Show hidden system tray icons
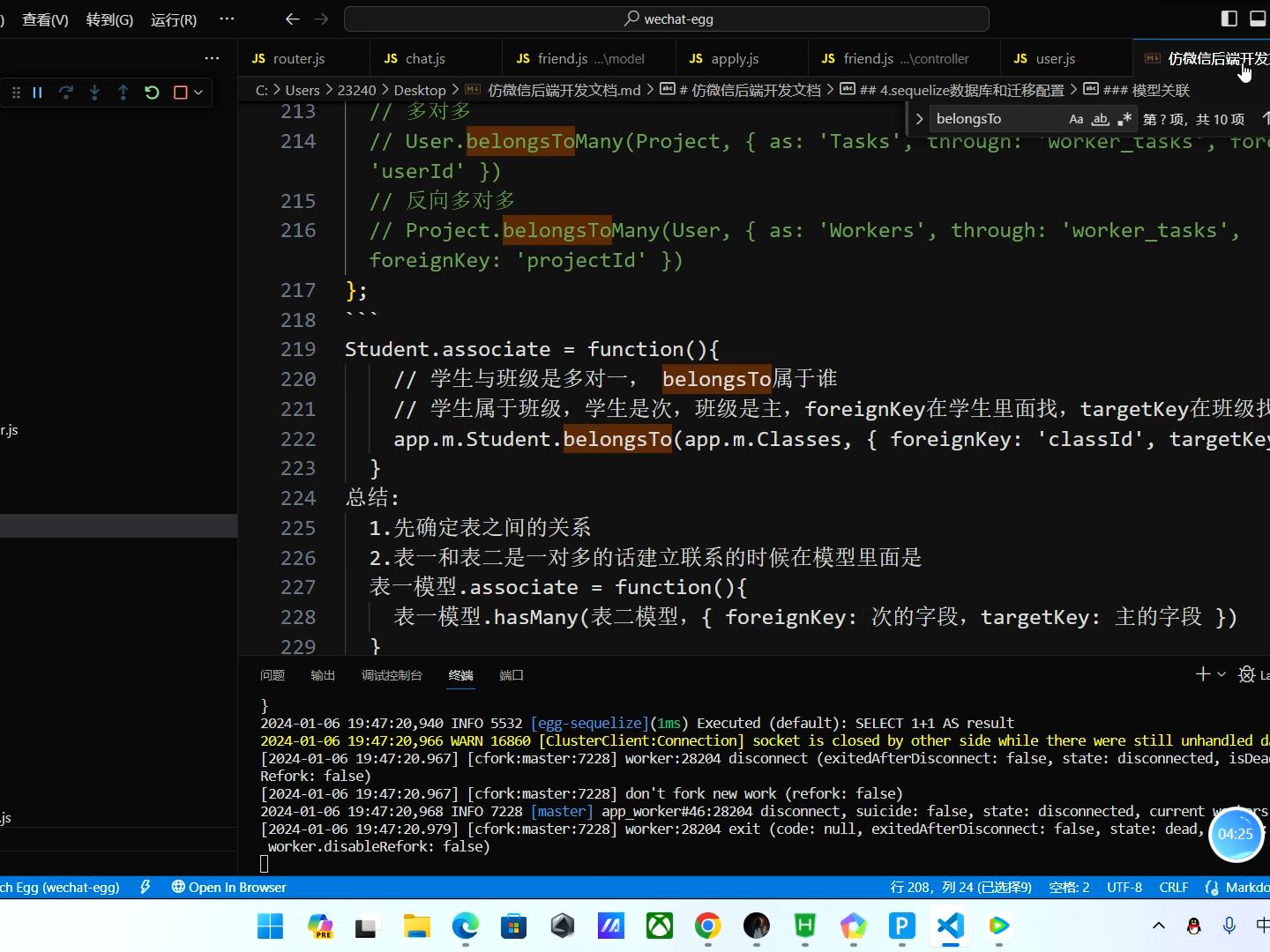Viewport: 1270px width, 952px height. [x=1159, y=926]
